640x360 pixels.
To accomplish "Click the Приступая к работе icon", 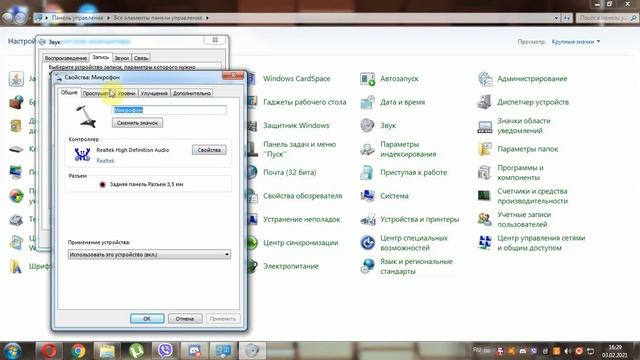I will click(367, 173).
